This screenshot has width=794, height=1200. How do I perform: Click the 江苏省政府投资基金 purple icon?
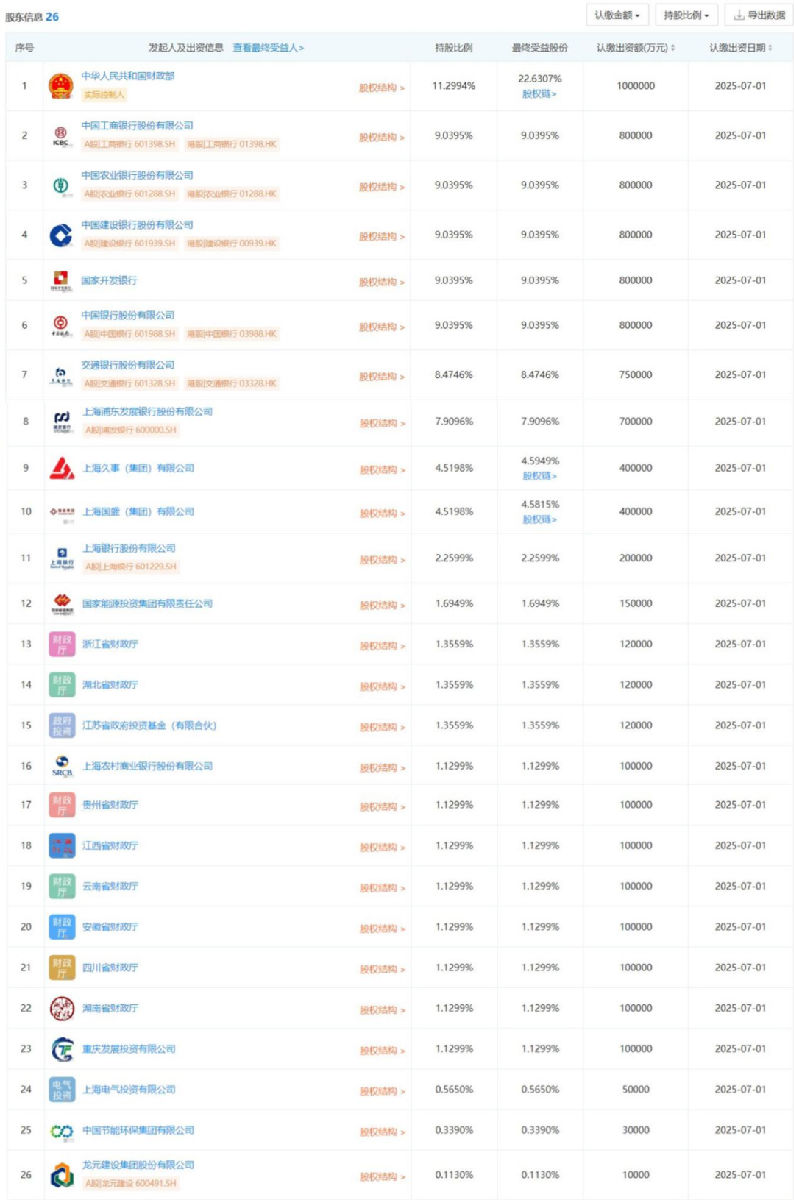point(62,725)
